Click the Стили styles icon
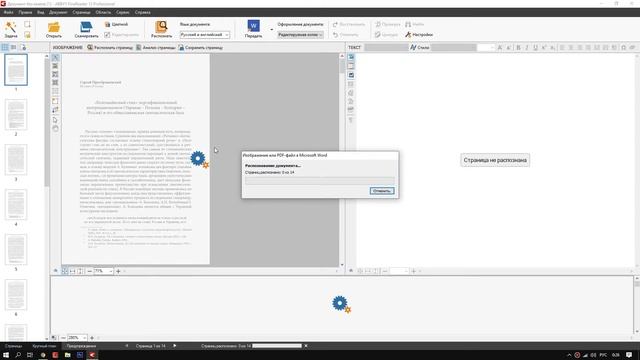The image size is (640, 360). pyautogui.click(x=420, y=48)
